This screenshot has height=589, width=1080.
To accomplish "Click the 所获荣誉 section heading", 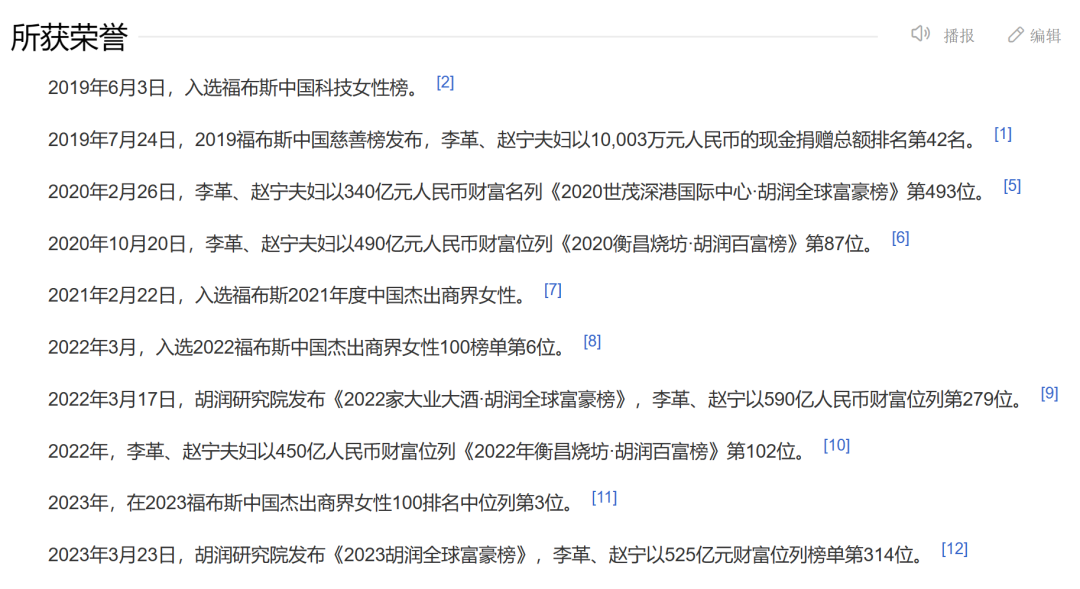I will point(69,37).
